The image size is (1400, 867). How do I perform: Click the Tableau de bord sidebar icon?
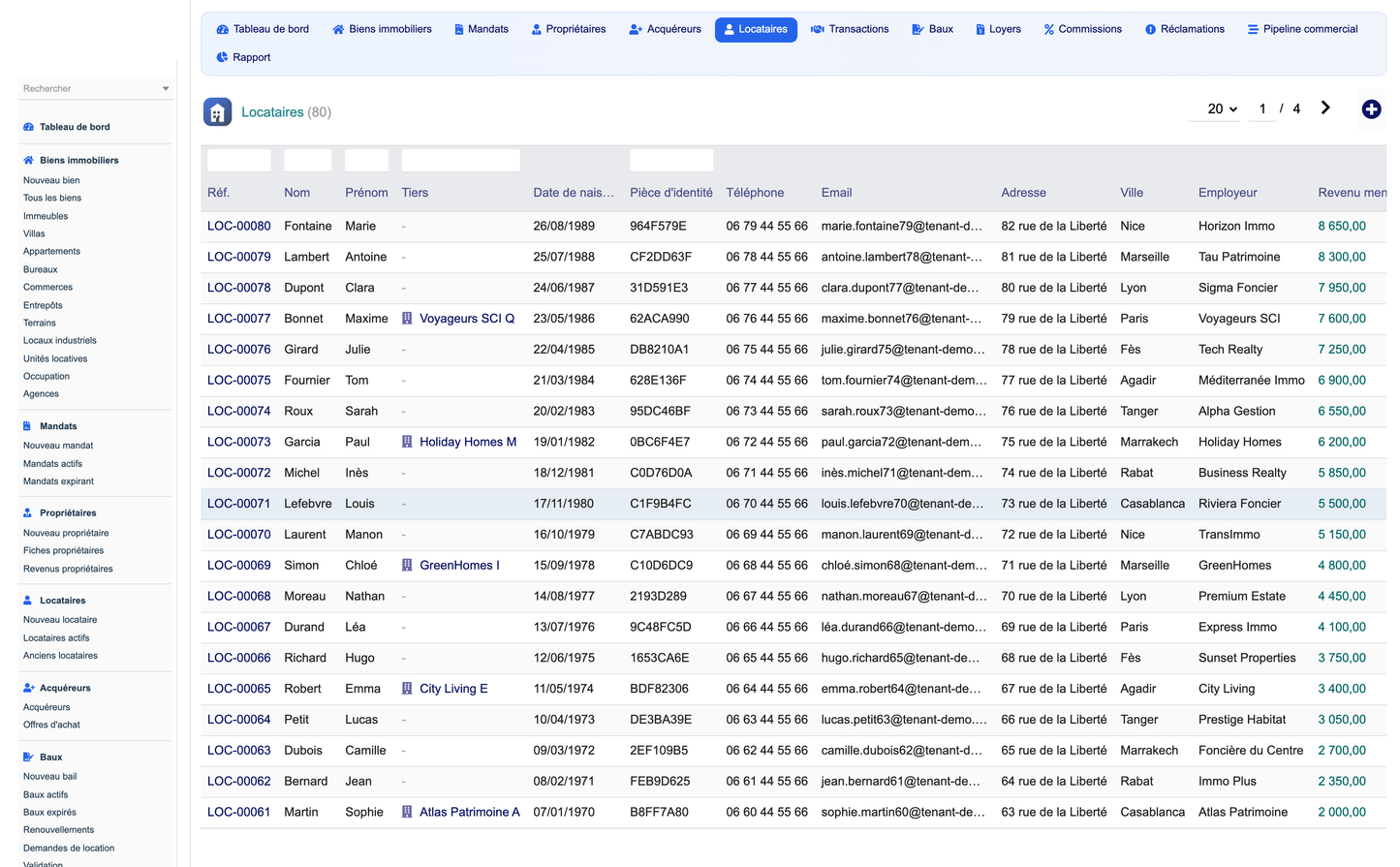tap(28, 127)
